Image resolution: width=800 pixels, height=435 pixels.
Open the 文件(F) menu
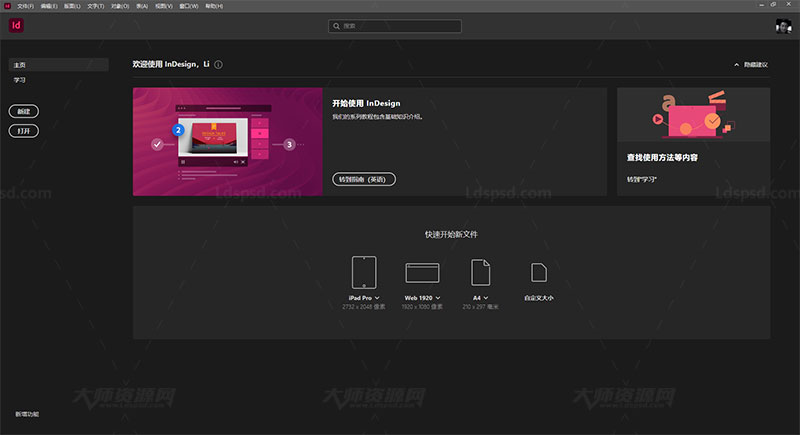(25, 6)
